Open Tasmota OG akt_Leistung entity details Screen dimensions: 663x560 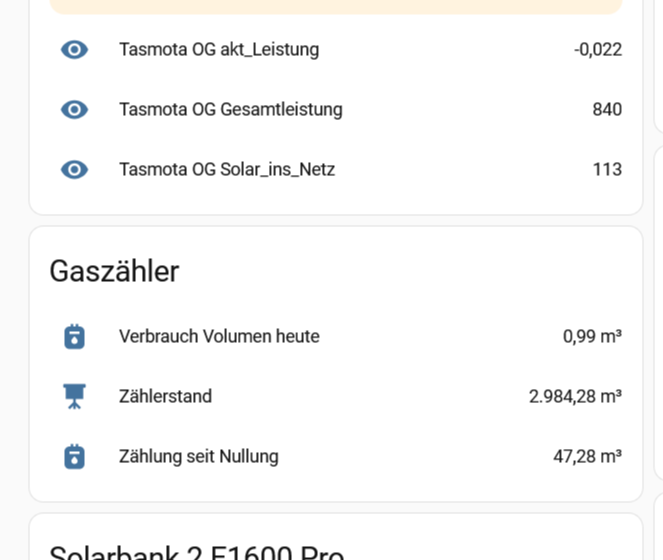(219, 49)
